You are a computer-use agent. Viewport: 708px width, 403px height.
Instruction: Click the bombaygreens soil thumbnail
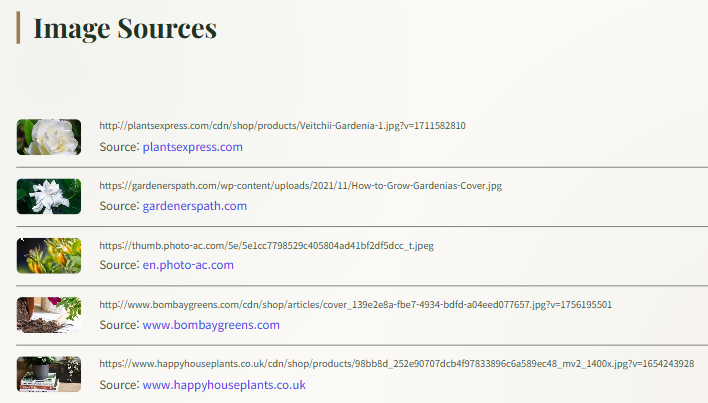49,315
